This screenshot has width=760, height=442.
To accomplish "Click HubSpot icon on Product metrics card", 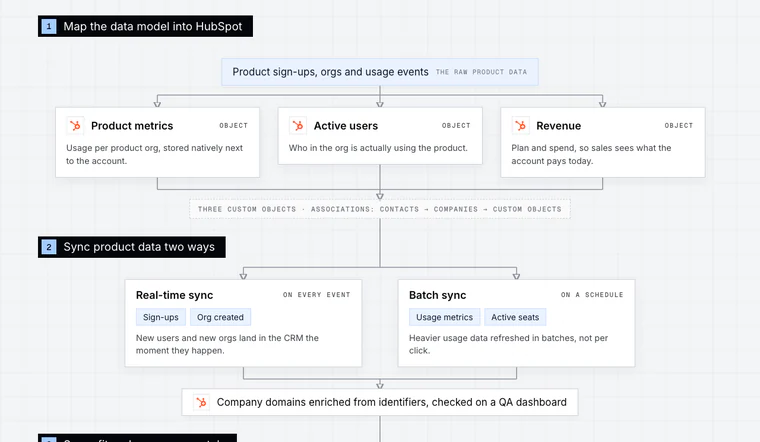I will [75, 126].
